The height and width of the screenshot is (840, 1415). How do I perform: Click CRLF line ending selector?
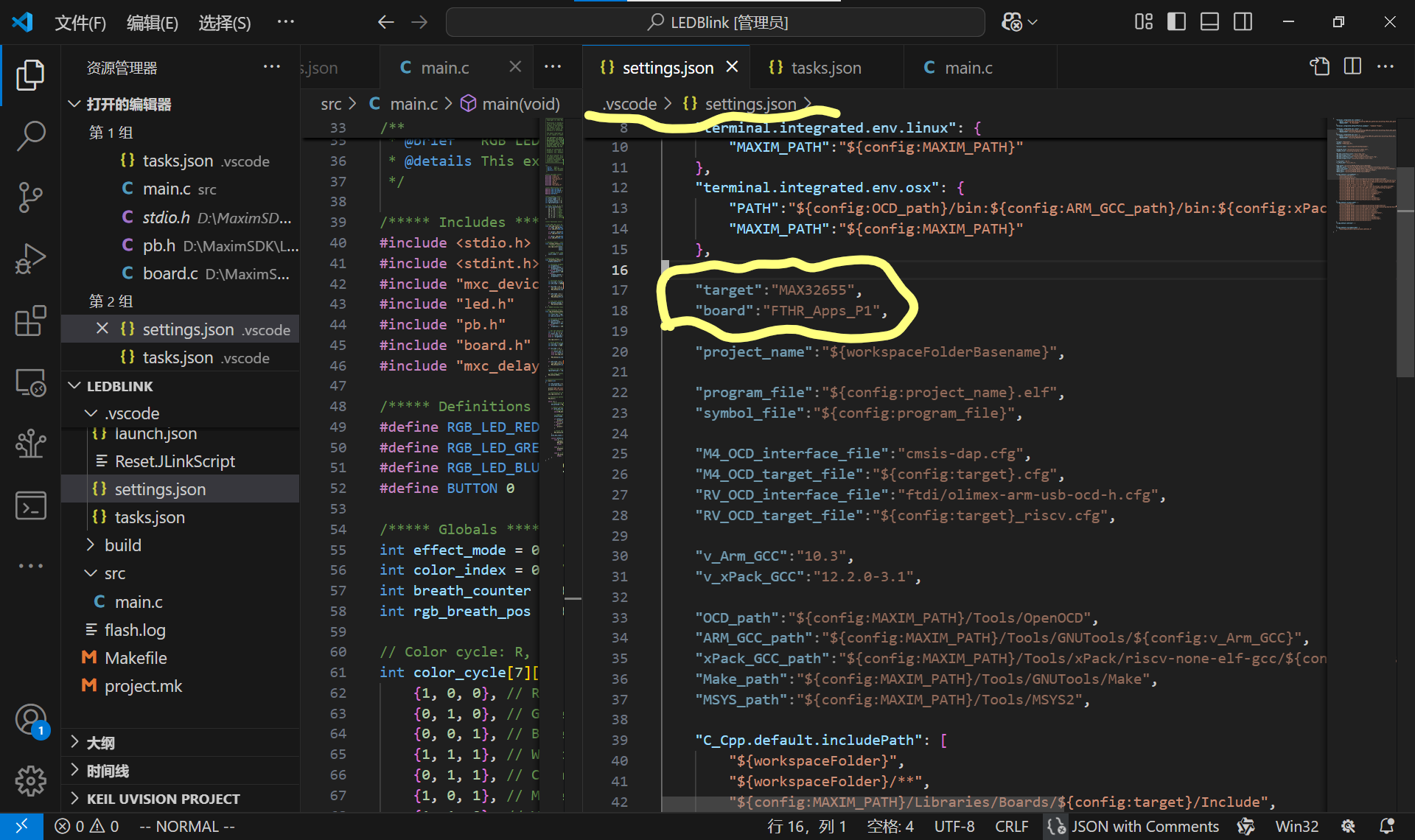click(x=1011, y=826)
